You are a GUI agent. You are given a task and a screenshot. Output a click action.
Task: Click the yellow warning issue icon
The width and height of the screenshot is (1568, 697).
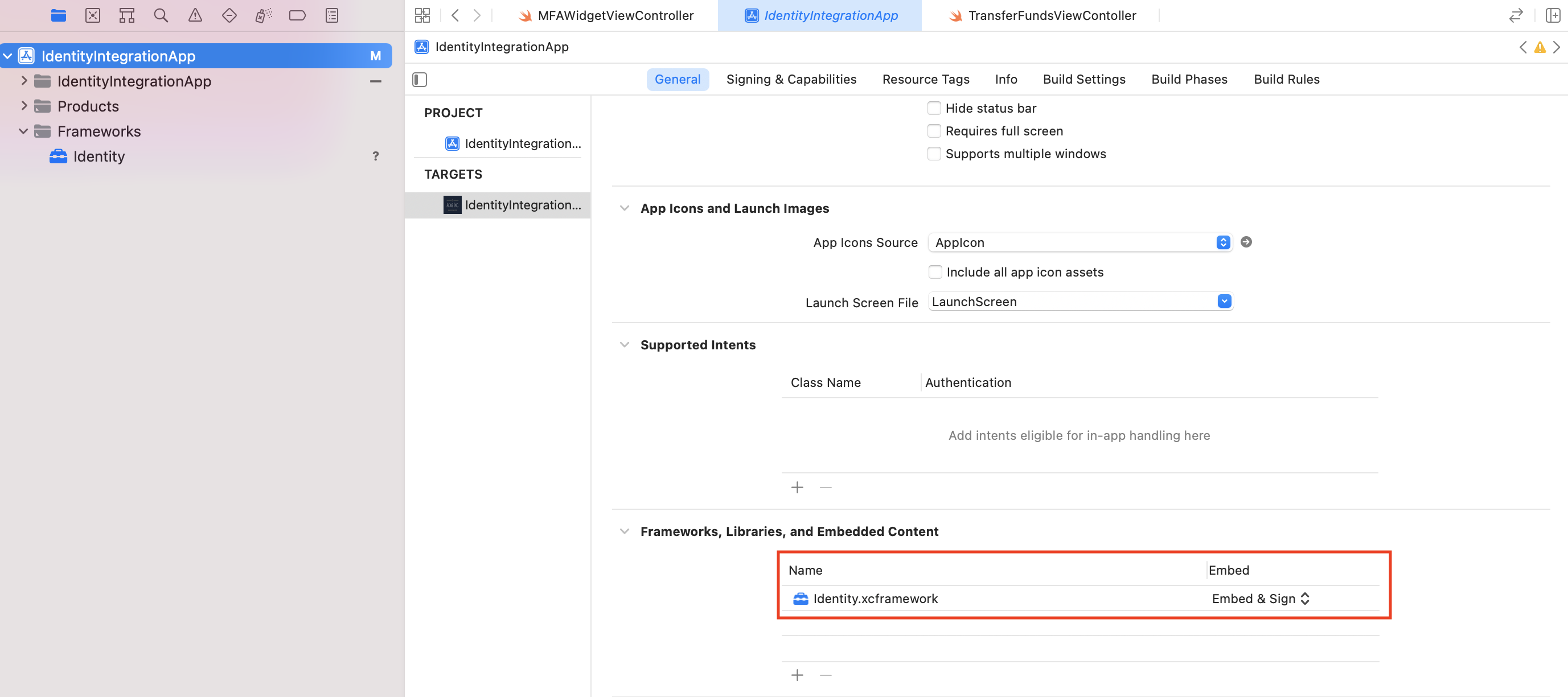(1540, 47)
